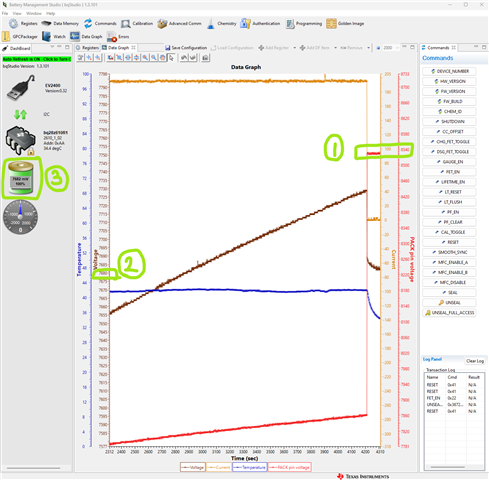Click DSG_FET_TOGGLE command
This screenshot has width=489, height=480.
(449, 152)
